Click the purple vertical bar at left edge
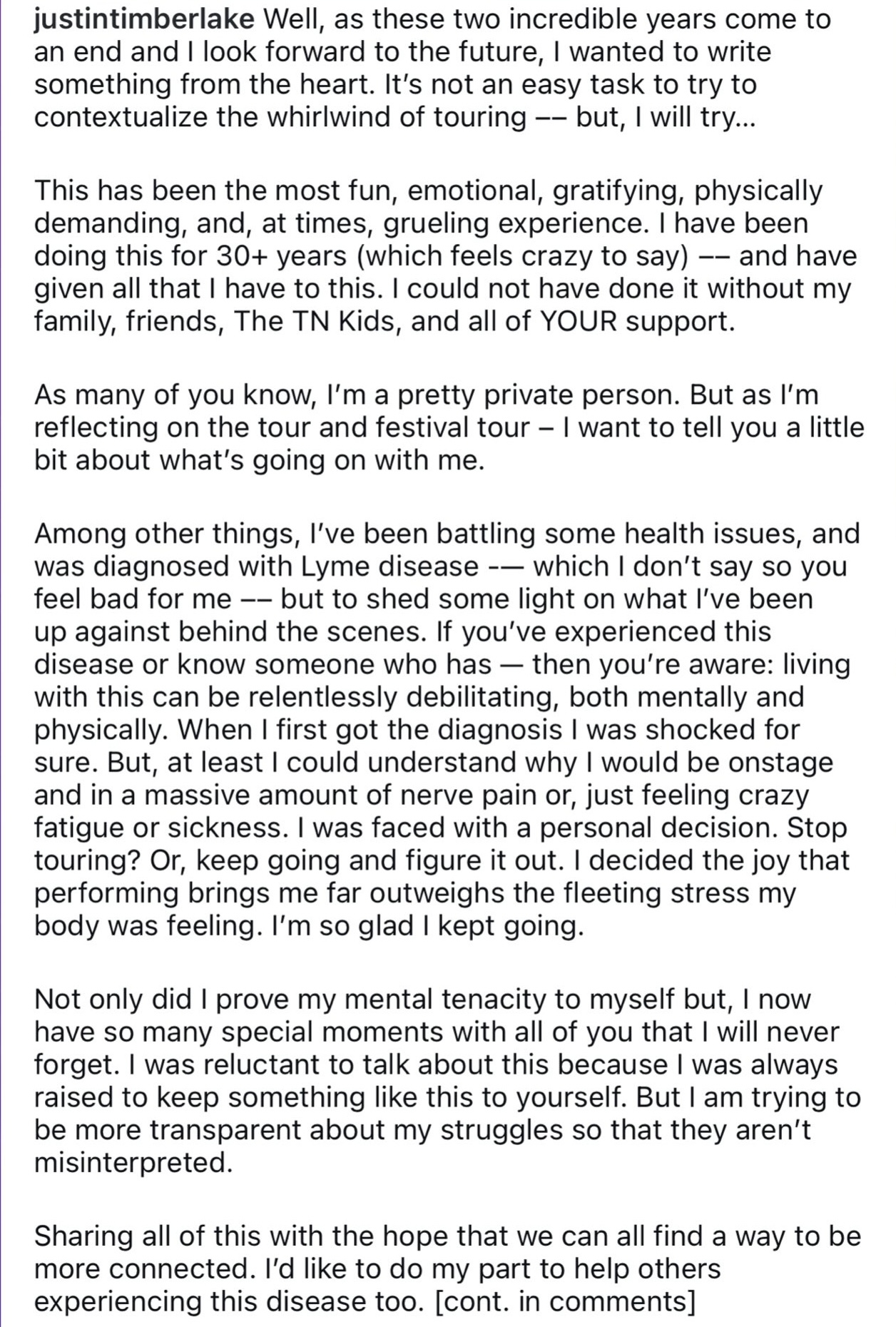 tap(2, 663)
